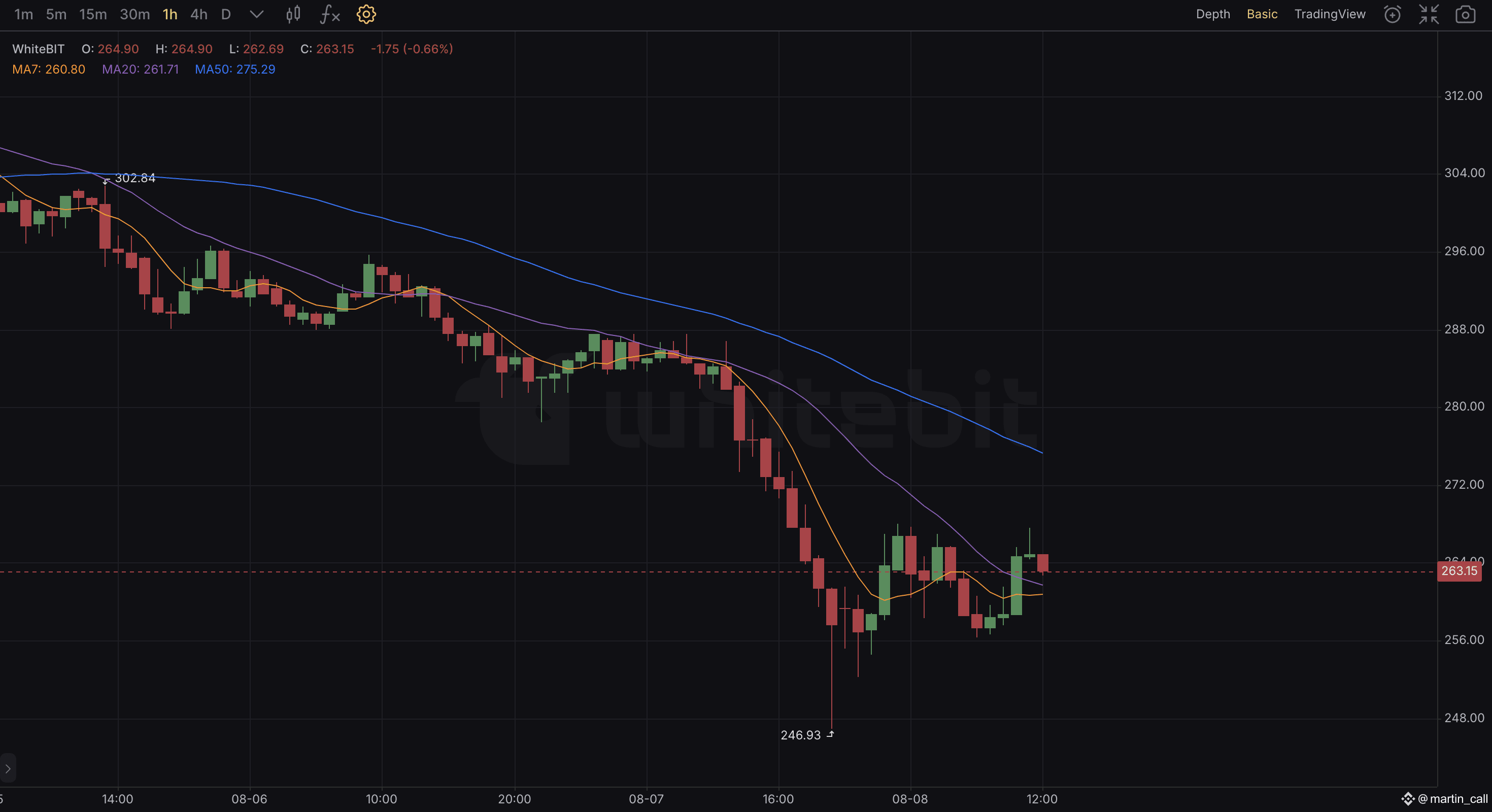Collapse the MA7 legend entry
The image size is (1492, 812).
[48, 69]
